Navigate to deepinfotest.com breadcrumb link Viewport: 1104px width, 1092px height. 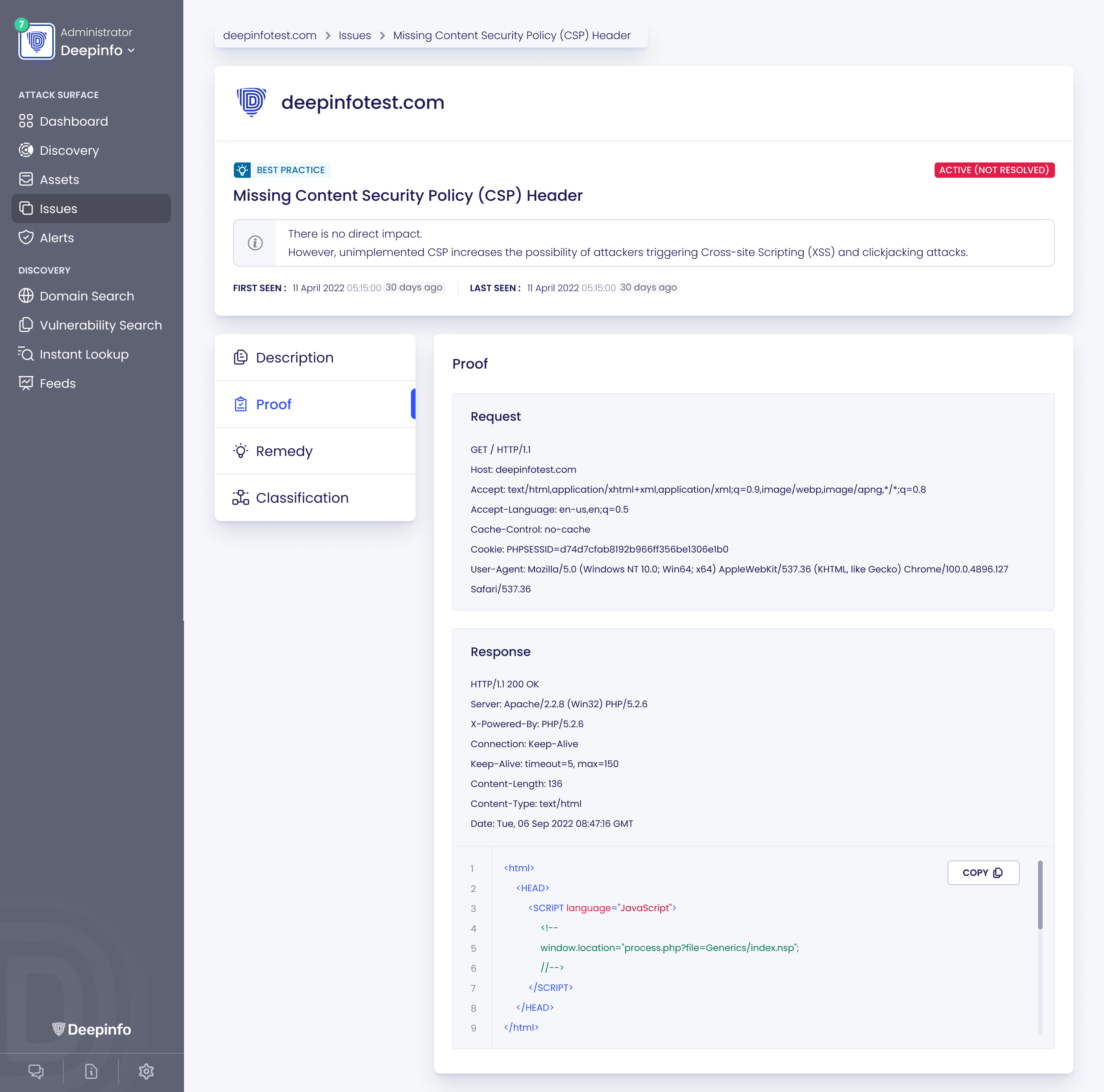(x=269, y=35)
